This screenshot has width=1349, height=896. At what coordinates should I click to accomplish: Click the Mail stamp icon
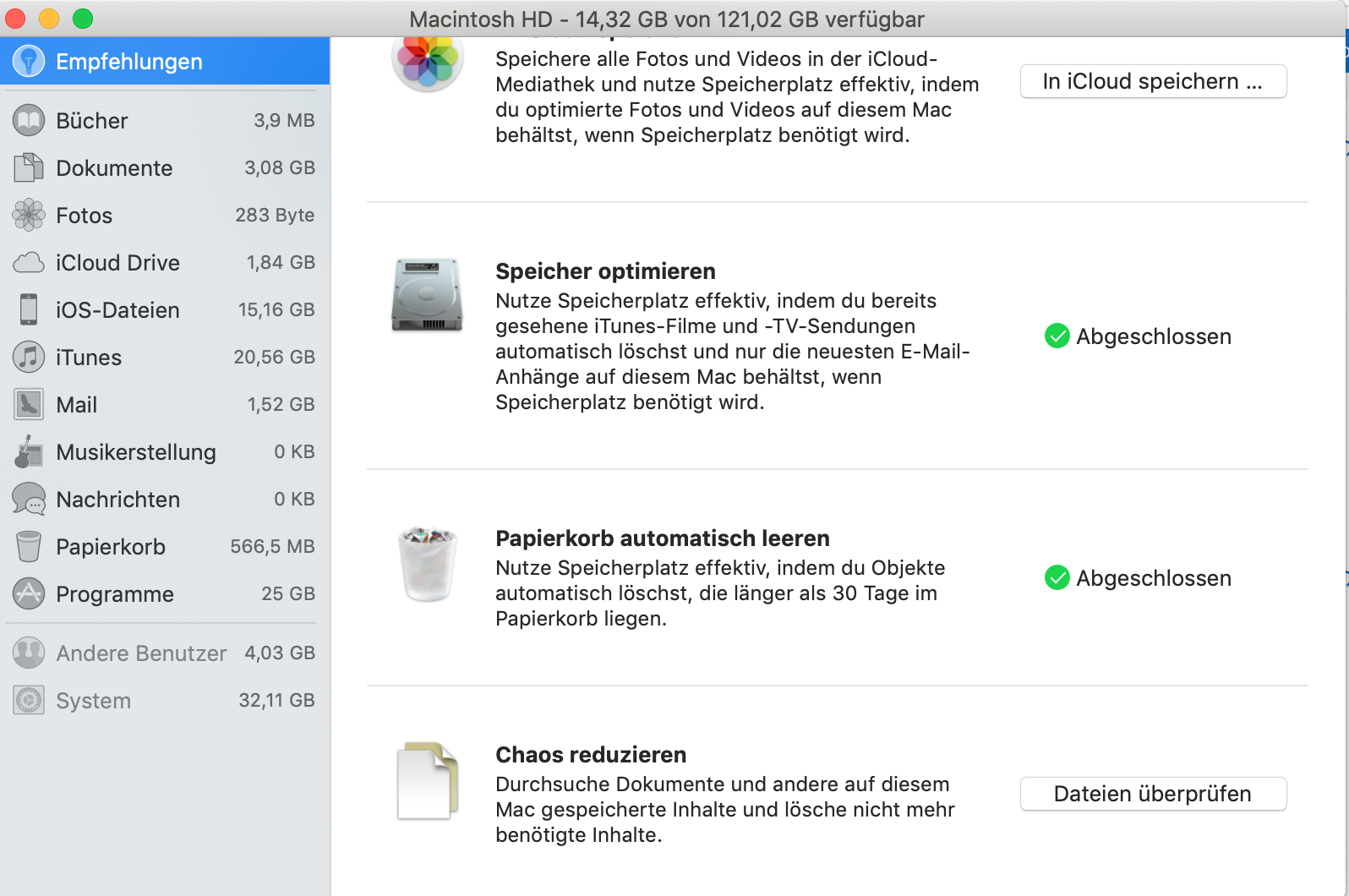click(x=29, y=405)
